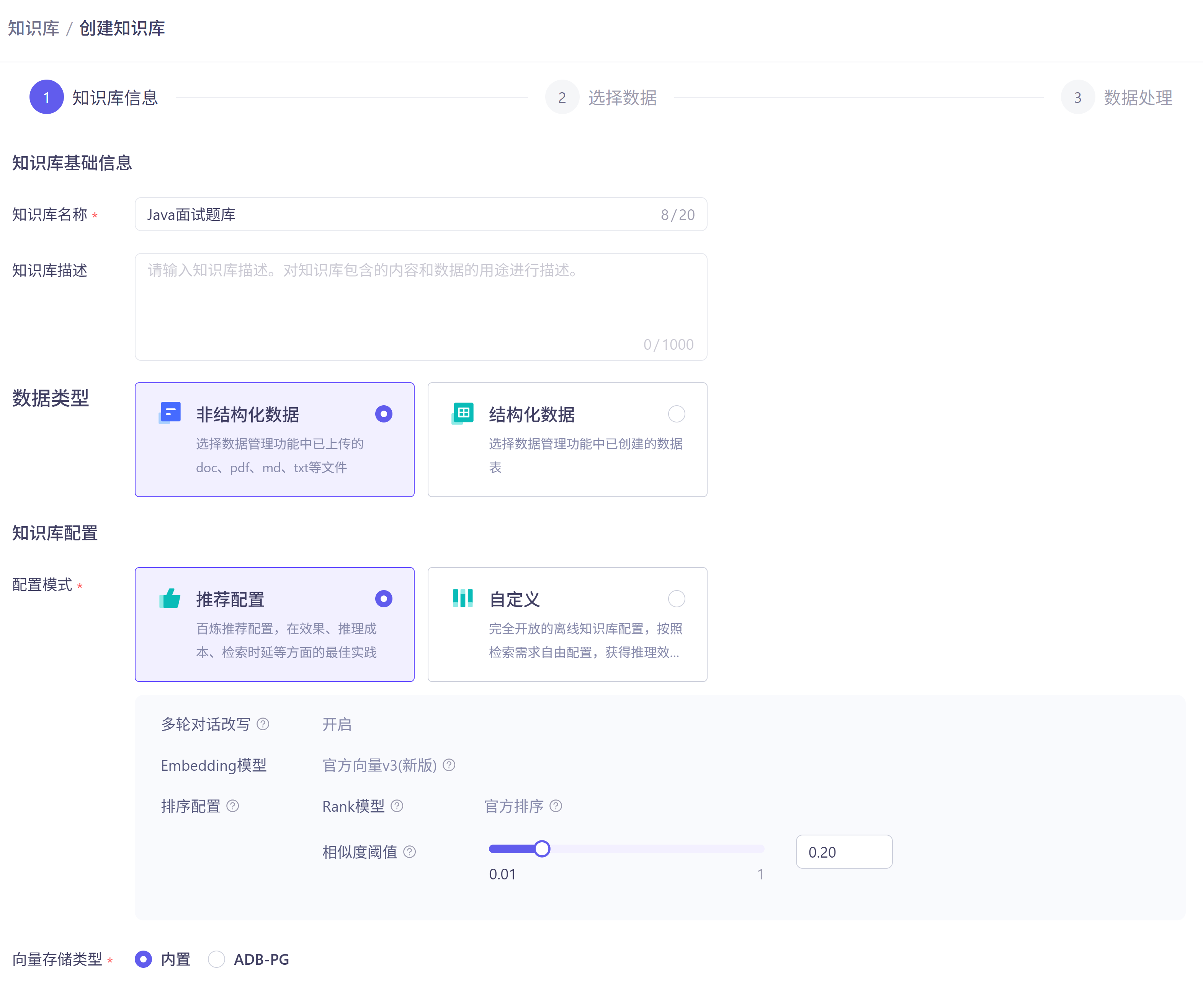Choose ADB-PG vector storage type
The image size is (1203, 1008).
217,959
